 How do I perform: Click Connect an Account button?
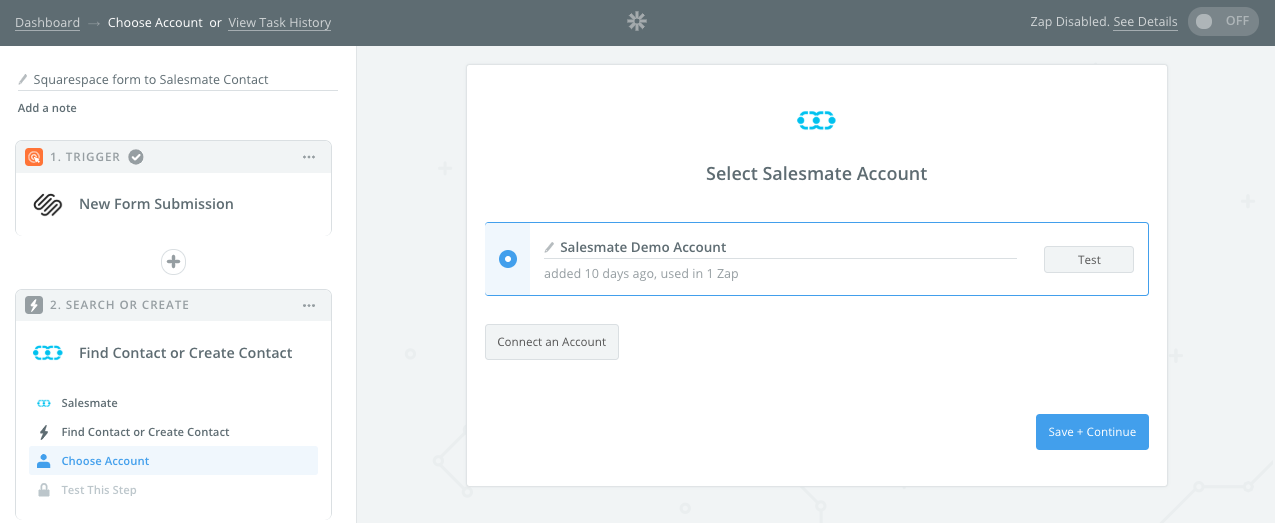[x=552, y=342]
